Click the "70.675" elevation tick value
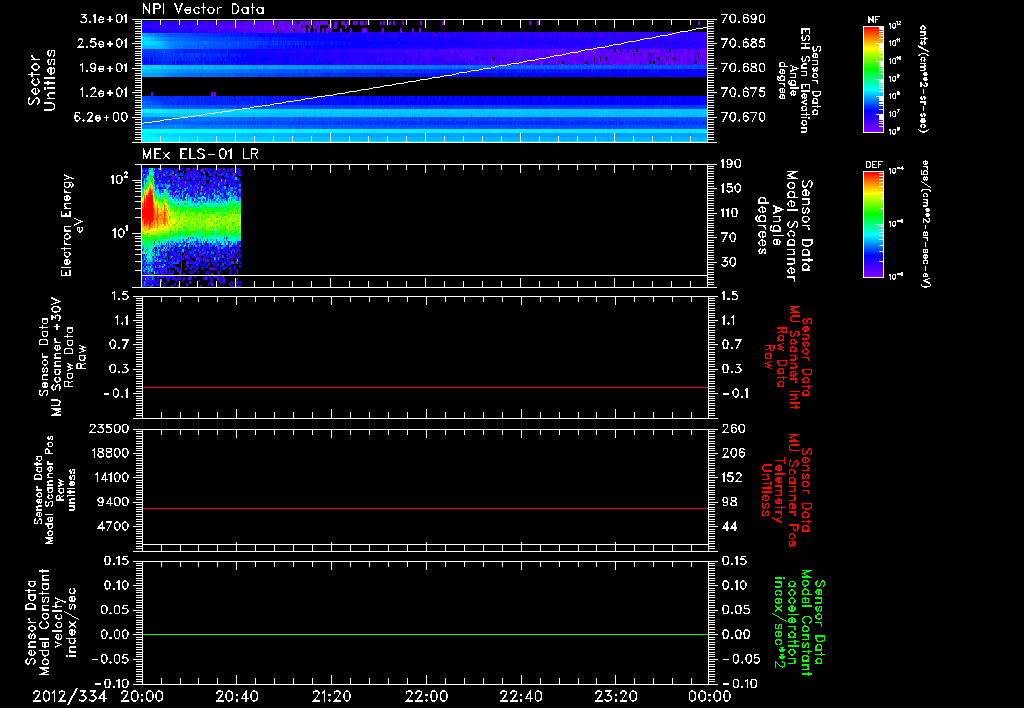The image size is (1024, 708). [743, 93]
